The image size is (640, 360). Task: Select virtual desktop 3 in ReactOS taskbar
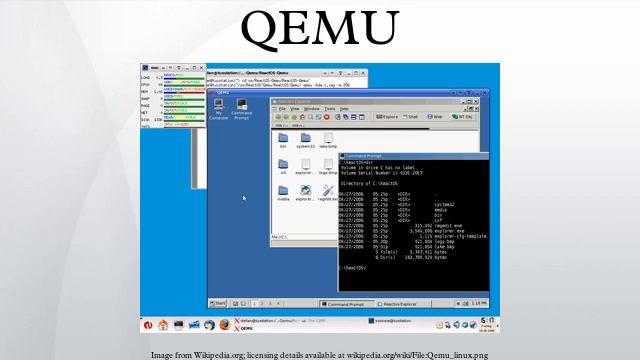(270, 304)
